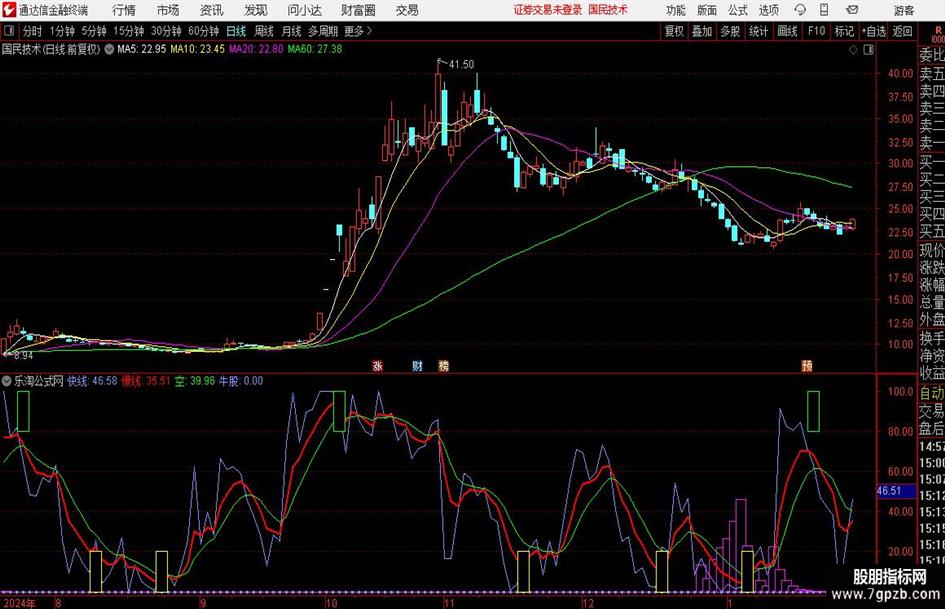Click the 空: 39.96 indicator value

pyautogui.click(x=195, y=381)
